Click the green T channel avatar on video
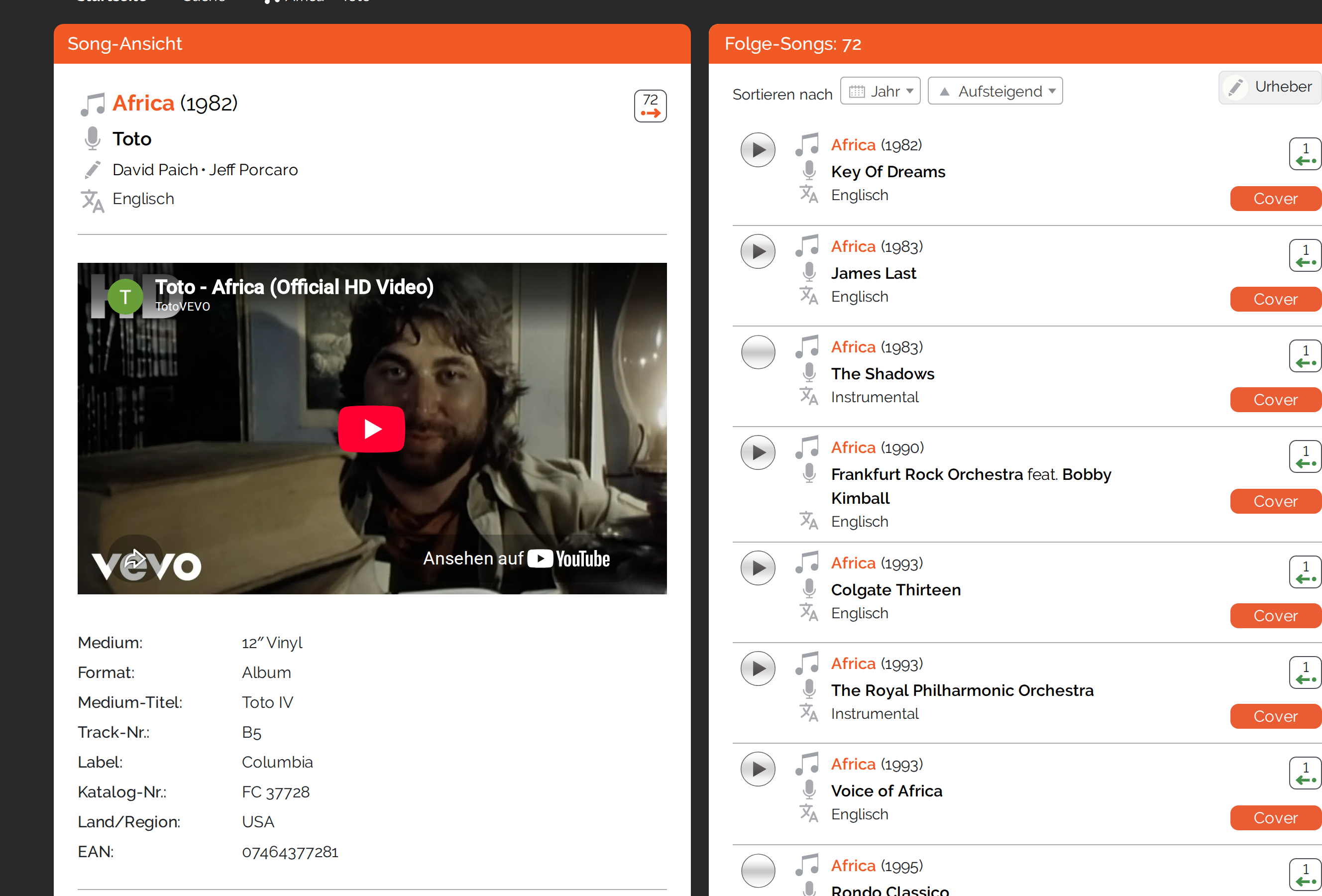The width and height of the screenshot is (1322, 896). pyautogui.click(x=125, y=296)
